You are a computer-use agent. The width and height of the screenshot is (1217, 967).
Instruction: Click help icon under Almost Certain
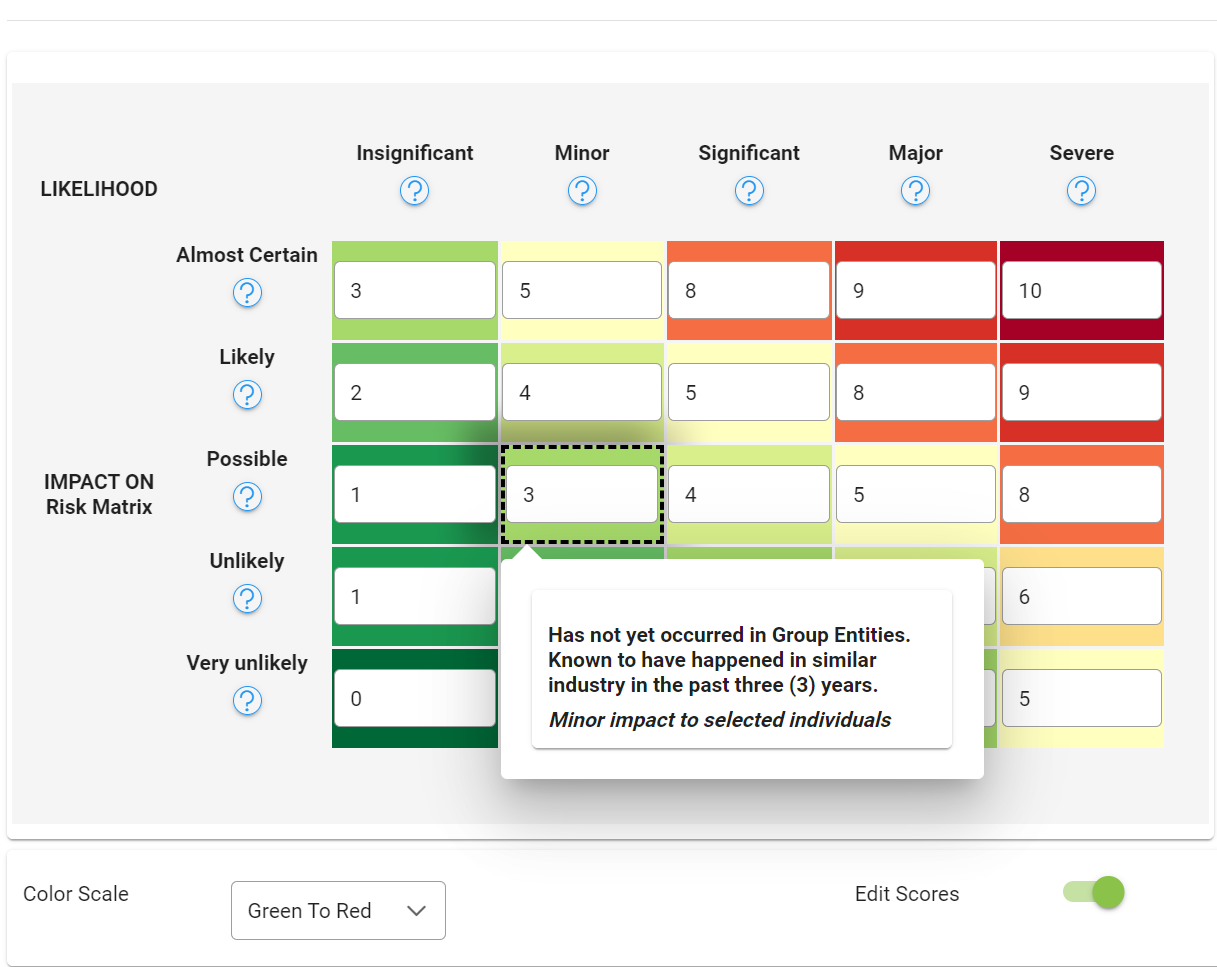tap(247, 293)
